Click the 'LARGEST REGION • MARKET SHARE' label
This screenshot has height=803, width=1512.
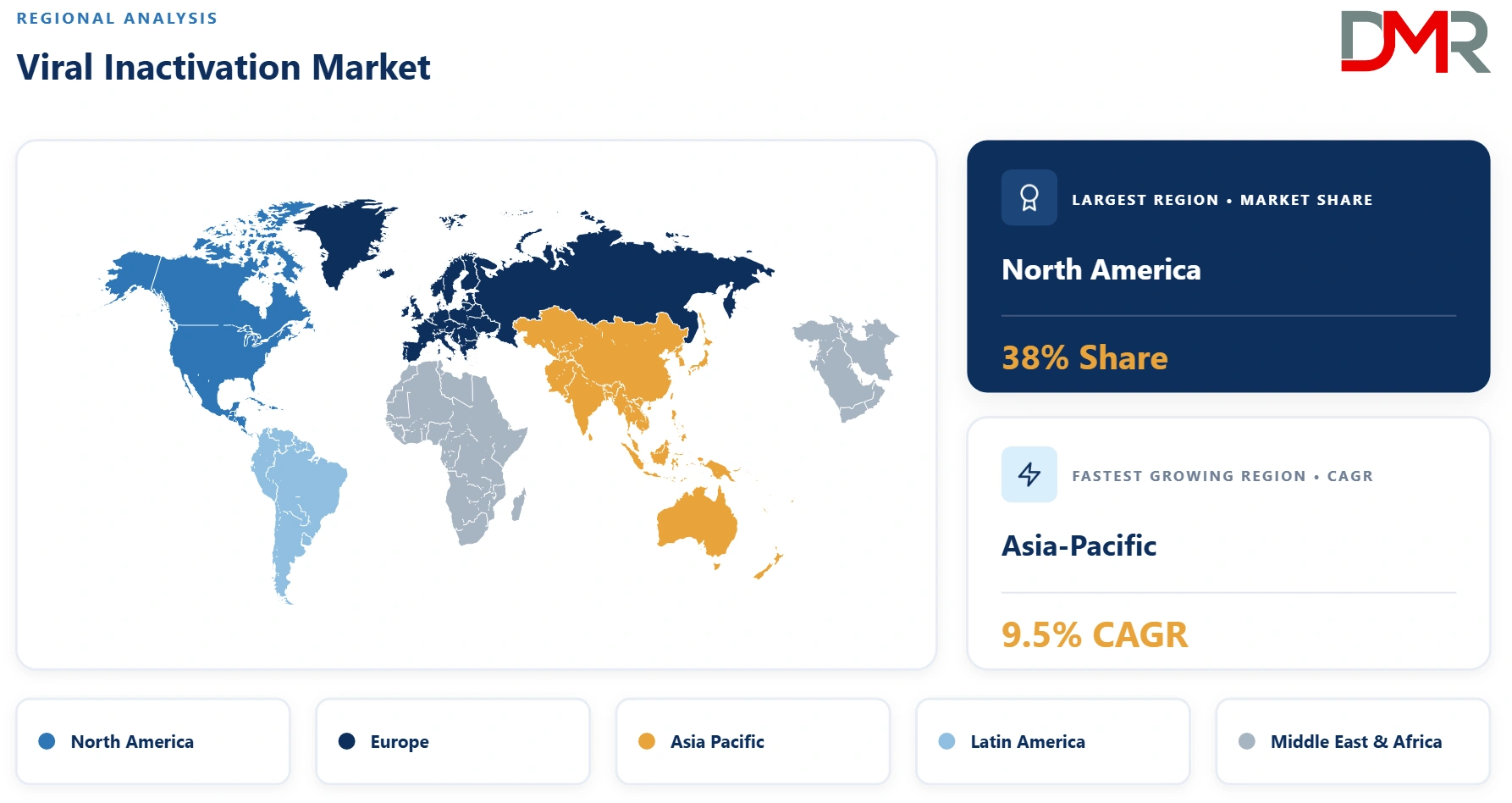[1222, 200]
